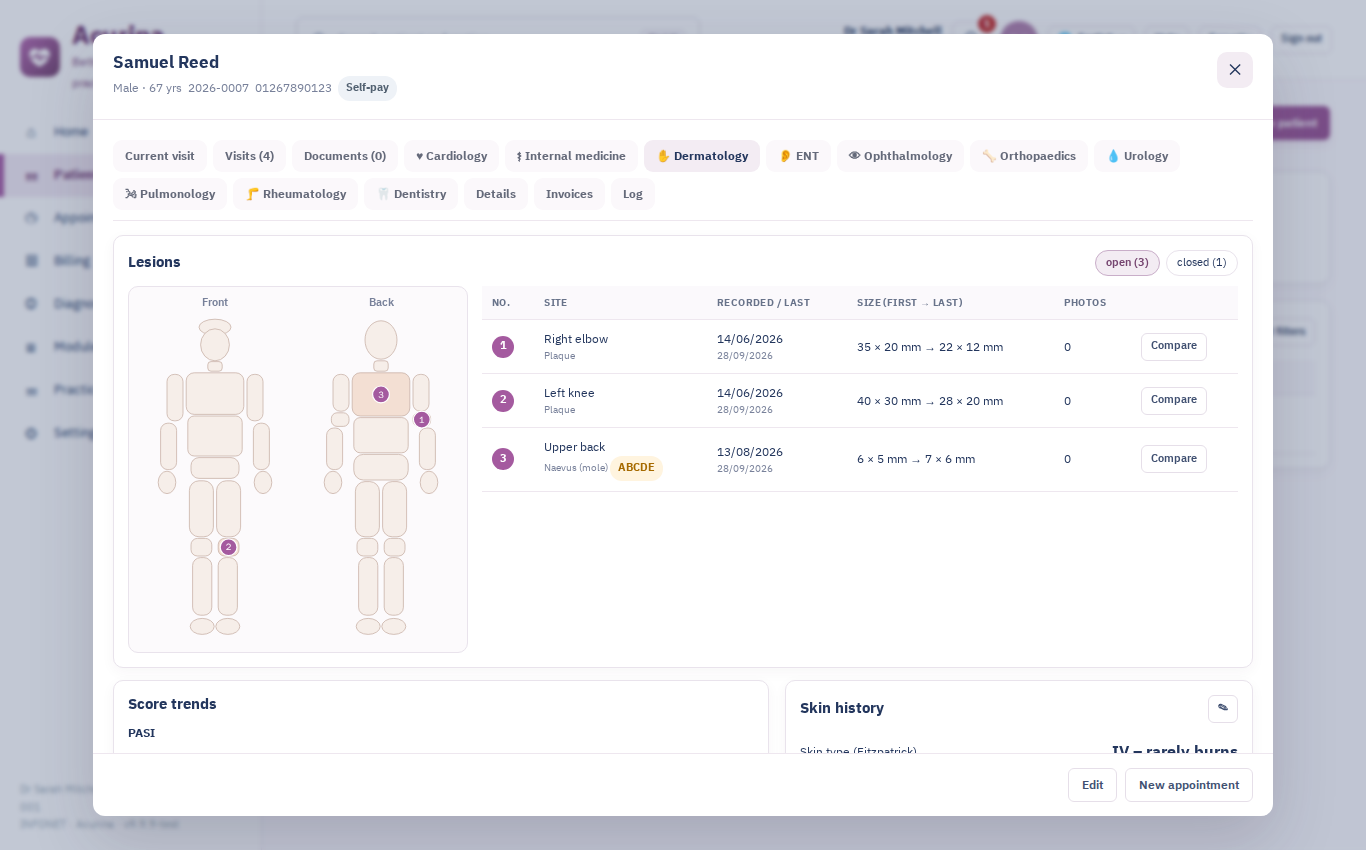1366x850 pixels.
Task: Open the Log tab
Action: point(633,194)
